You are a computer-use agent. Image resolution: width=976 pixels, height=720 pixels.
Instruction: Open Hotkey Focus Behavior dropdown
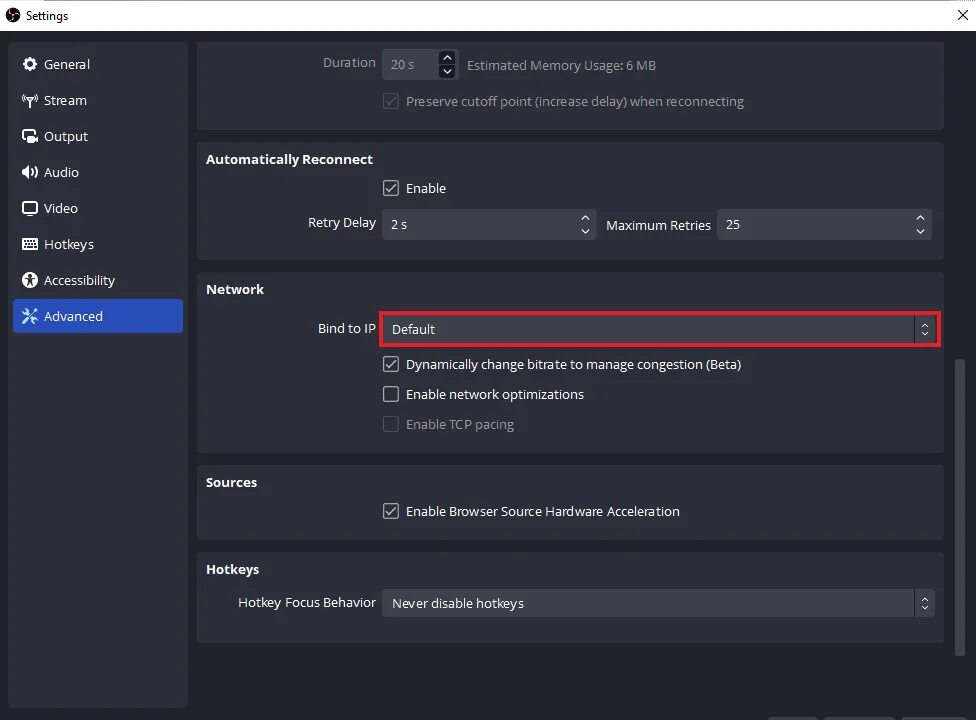click(x=658, y=603)
